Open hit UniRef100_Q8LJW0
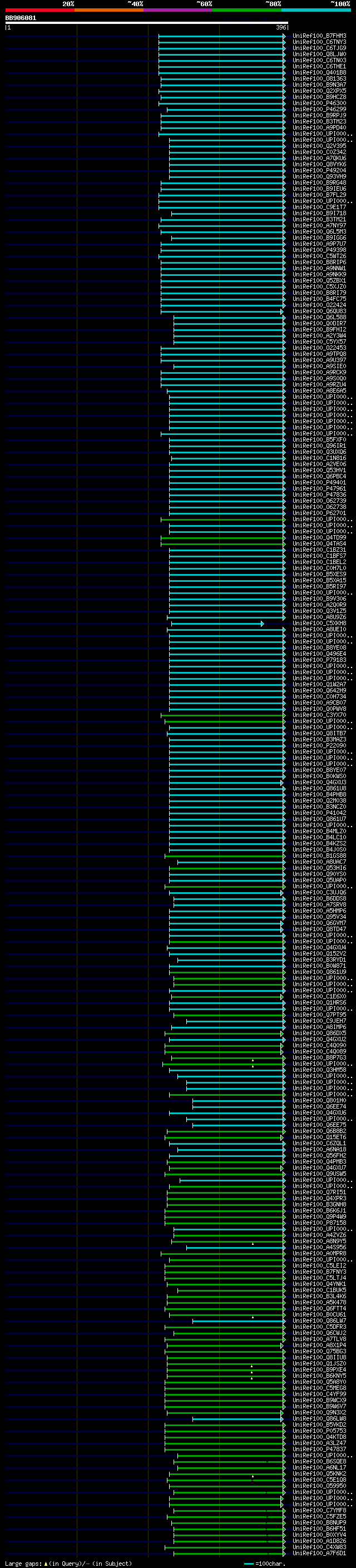The height and width of the screenshot is (1568, 356). pyautogui.click(x=319, y=54)
